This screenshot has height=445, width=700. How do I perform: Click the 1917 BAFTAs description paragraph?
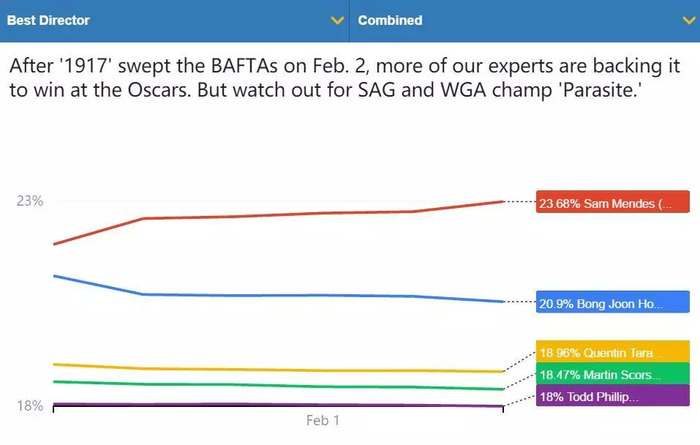coord(345,78)
